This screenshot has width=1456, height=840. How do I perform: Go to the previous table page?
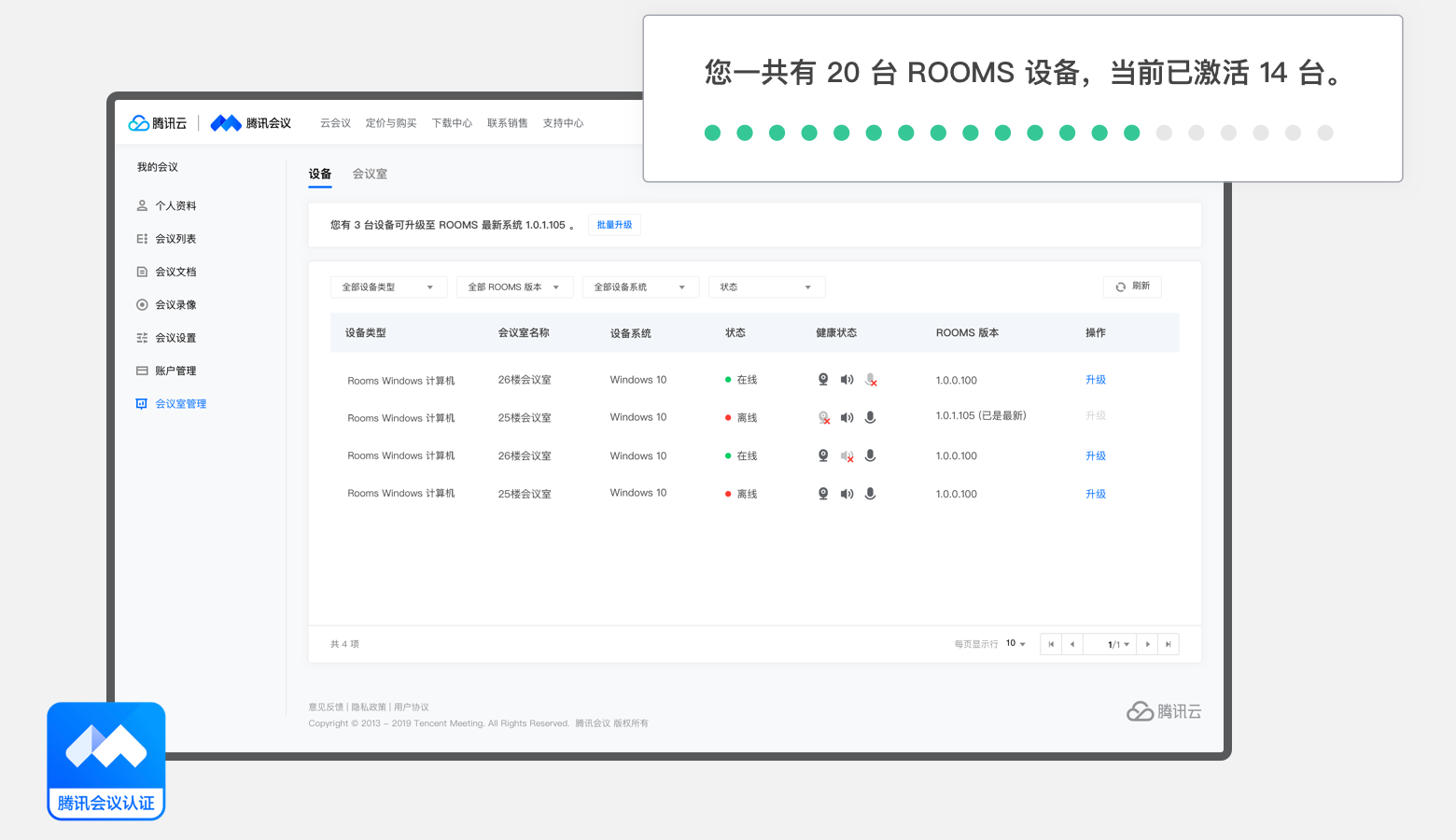click(x=1072, y=644)
